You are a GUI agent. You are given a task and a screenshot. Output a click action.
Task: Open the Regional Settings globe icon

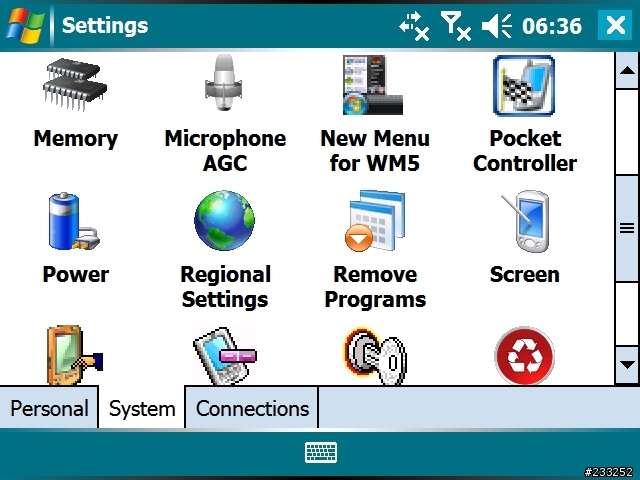pyautogui.click(x=224, y=220)
